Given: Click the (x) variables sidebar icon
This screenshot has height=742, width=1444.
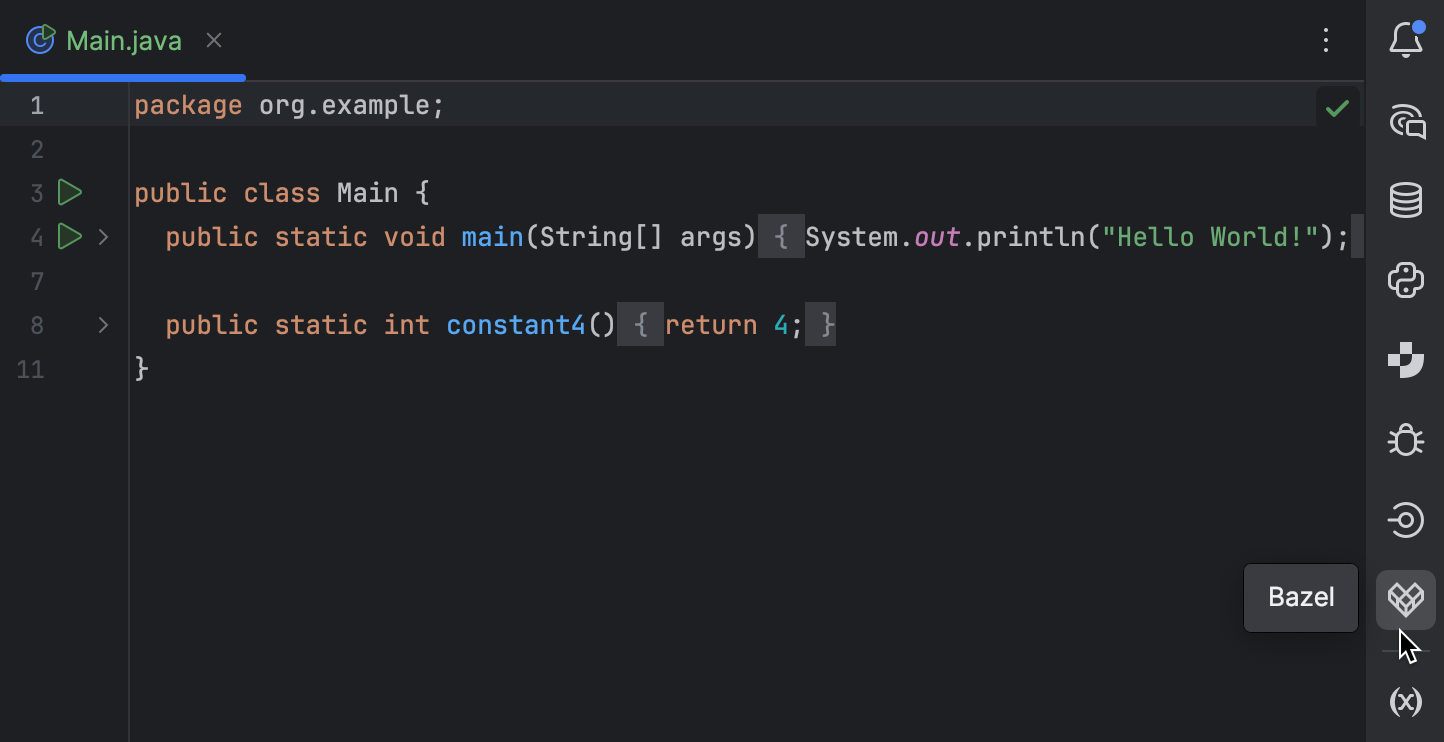Looking at the screenshot, I should [1406, 701].
